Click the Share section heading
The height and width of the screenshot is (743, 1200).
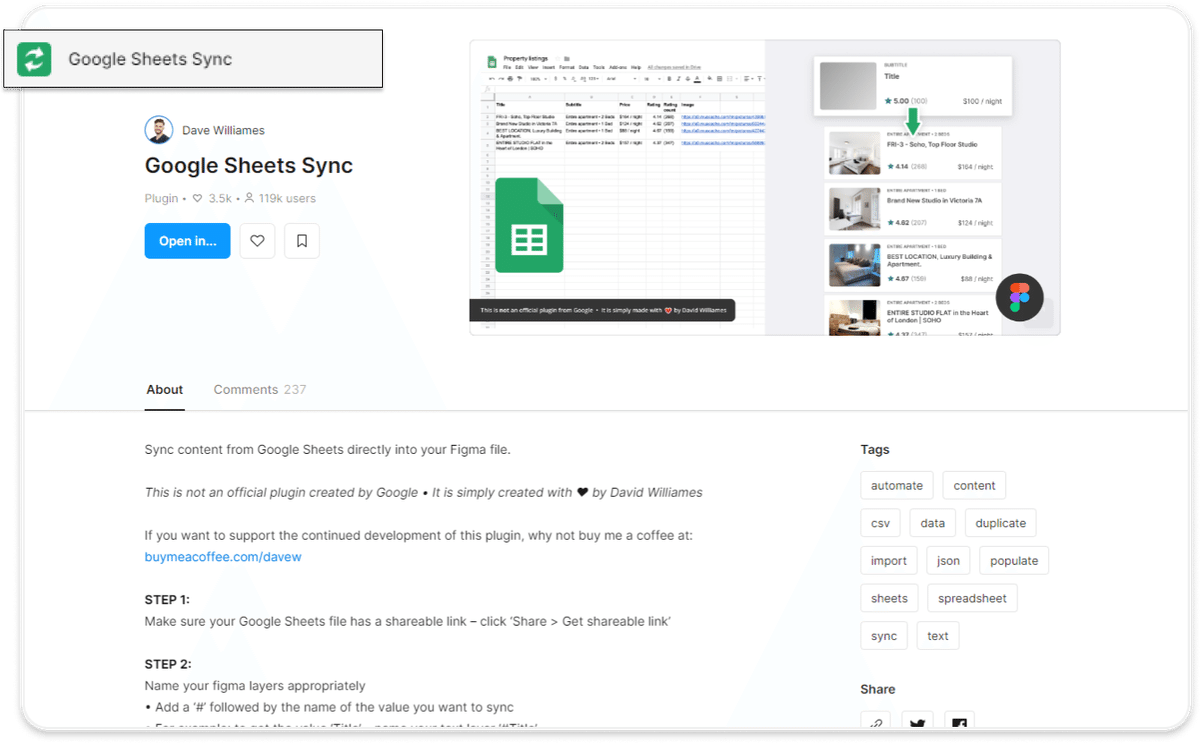878,689
